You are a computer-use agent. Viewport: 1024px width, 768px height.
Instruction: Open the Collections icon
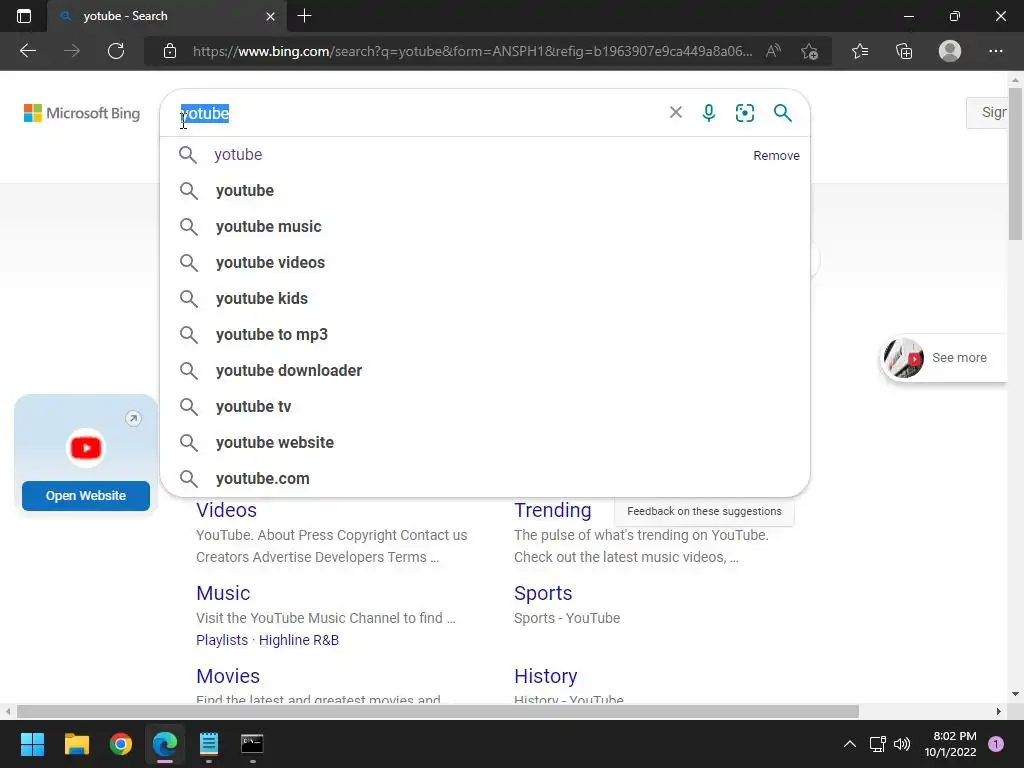[x=904, y=51]
